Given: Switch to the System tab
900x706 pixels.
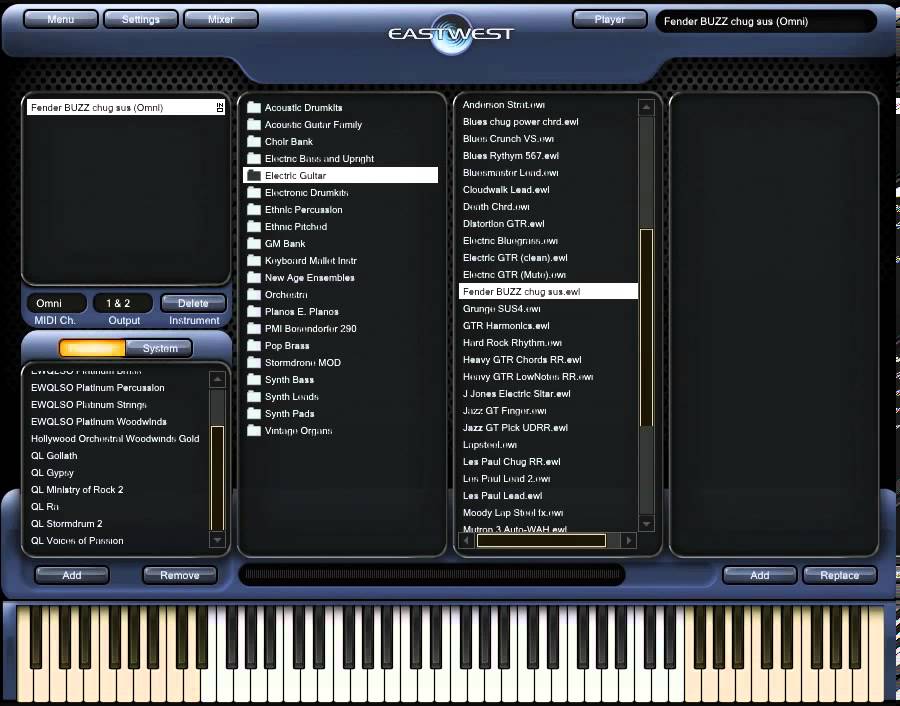Looking at the screenshot, I should click(x=160, y=348).
